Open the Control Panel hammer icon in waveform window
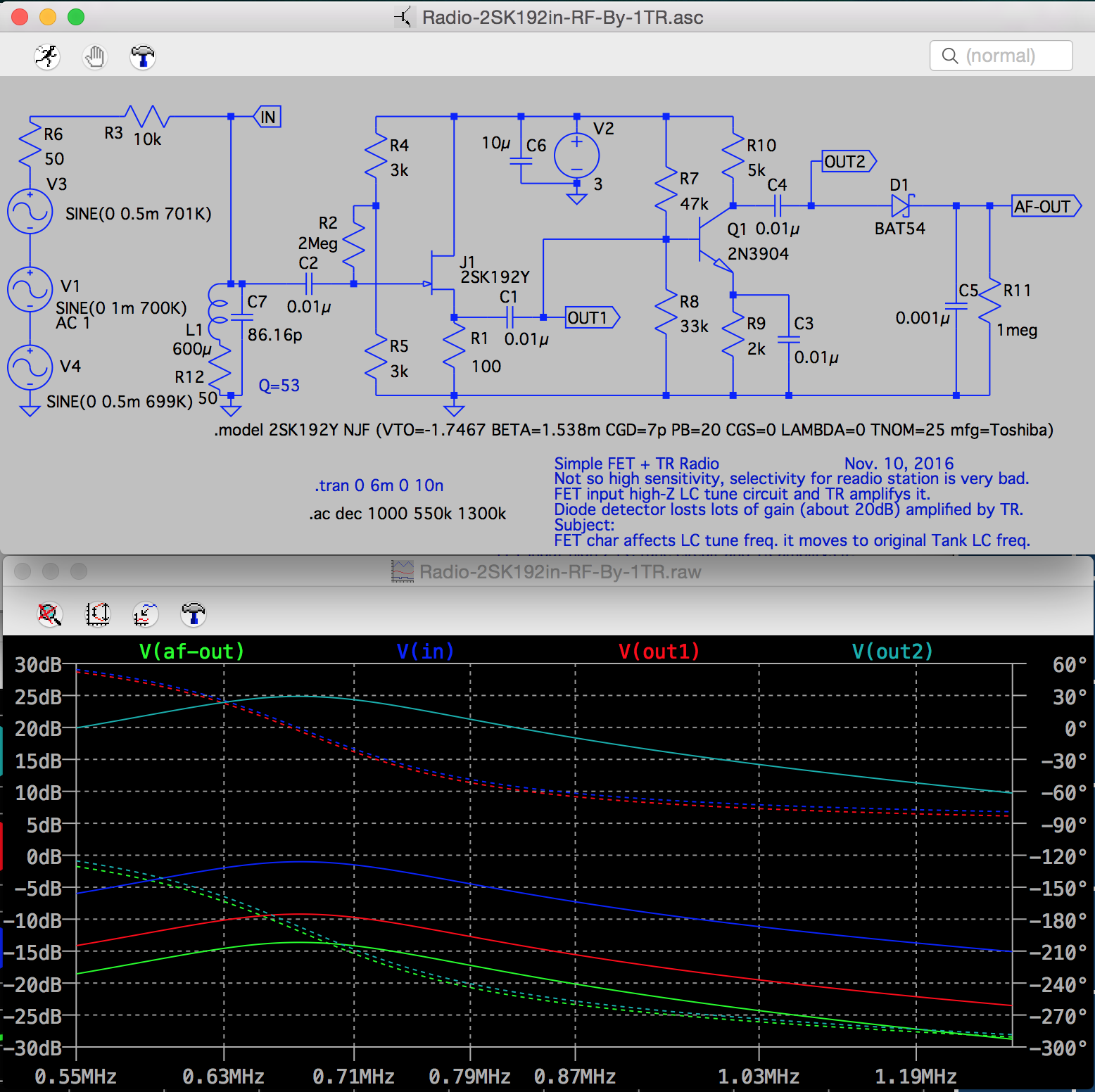Viewport: 1095px width, 1092px height. 192,614
